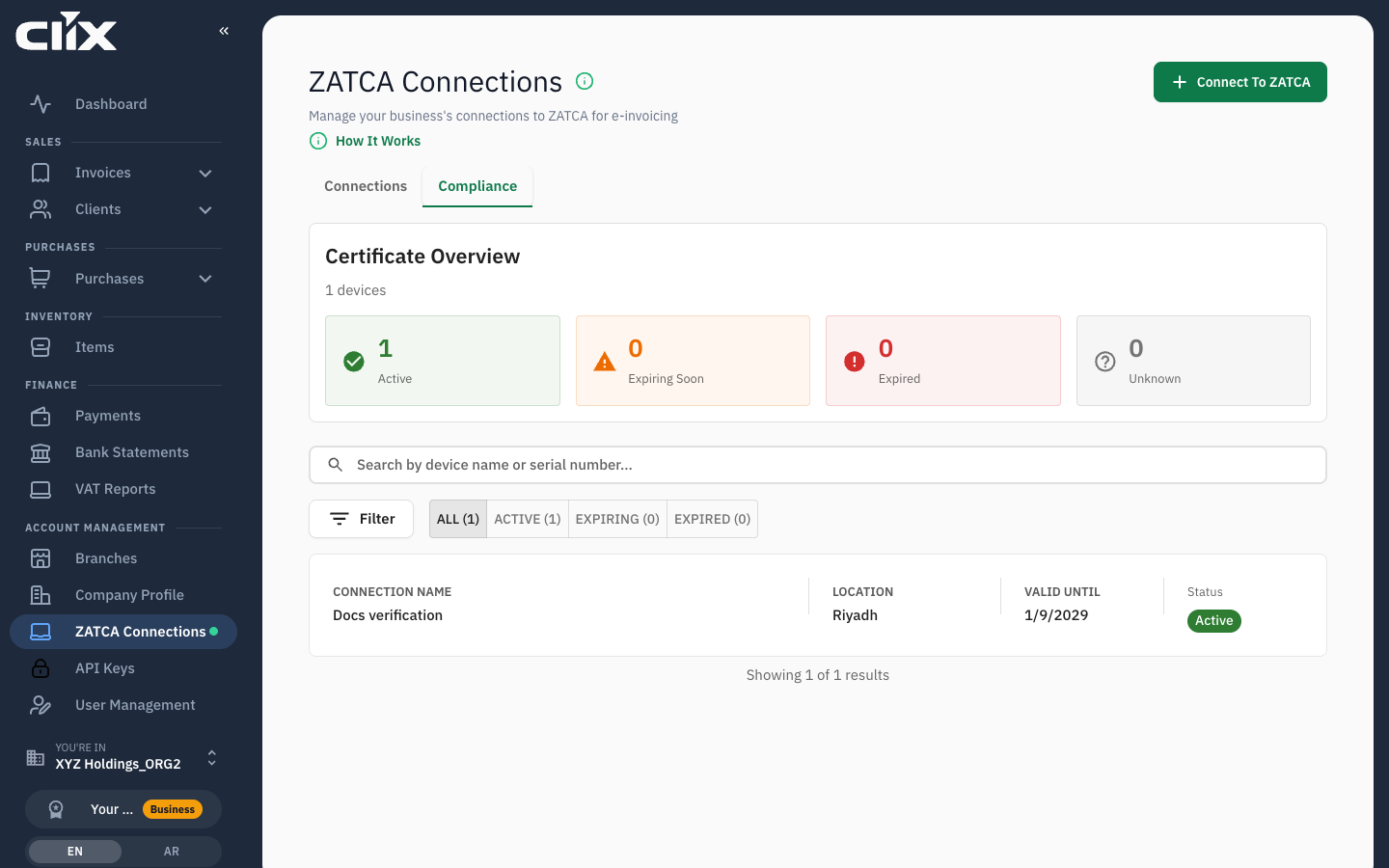The width and height of the screenshot is (1389, 868).
Task: Open the Docs verification connection row
Action: [x=818, y=606]
